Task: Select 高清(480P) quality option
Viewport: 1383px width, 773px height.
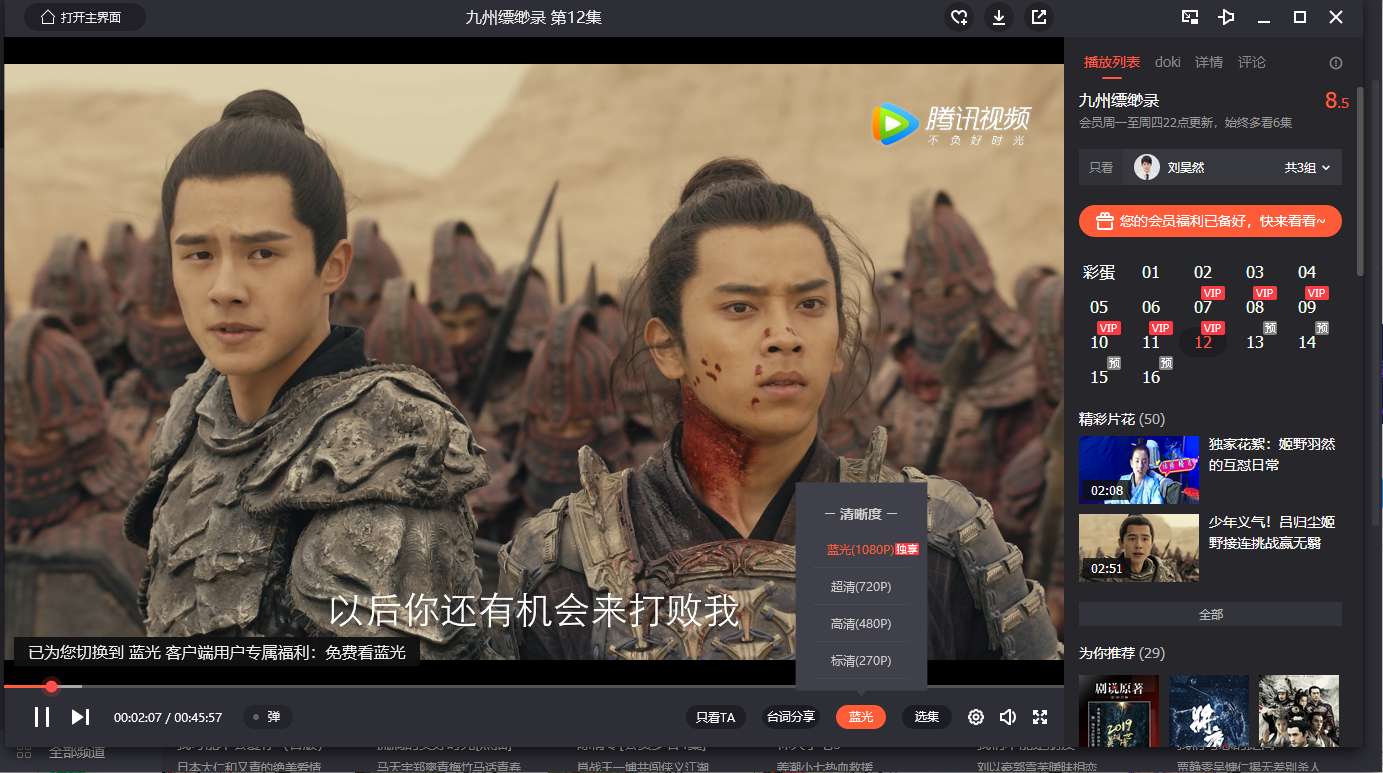Action: (861, 624)
